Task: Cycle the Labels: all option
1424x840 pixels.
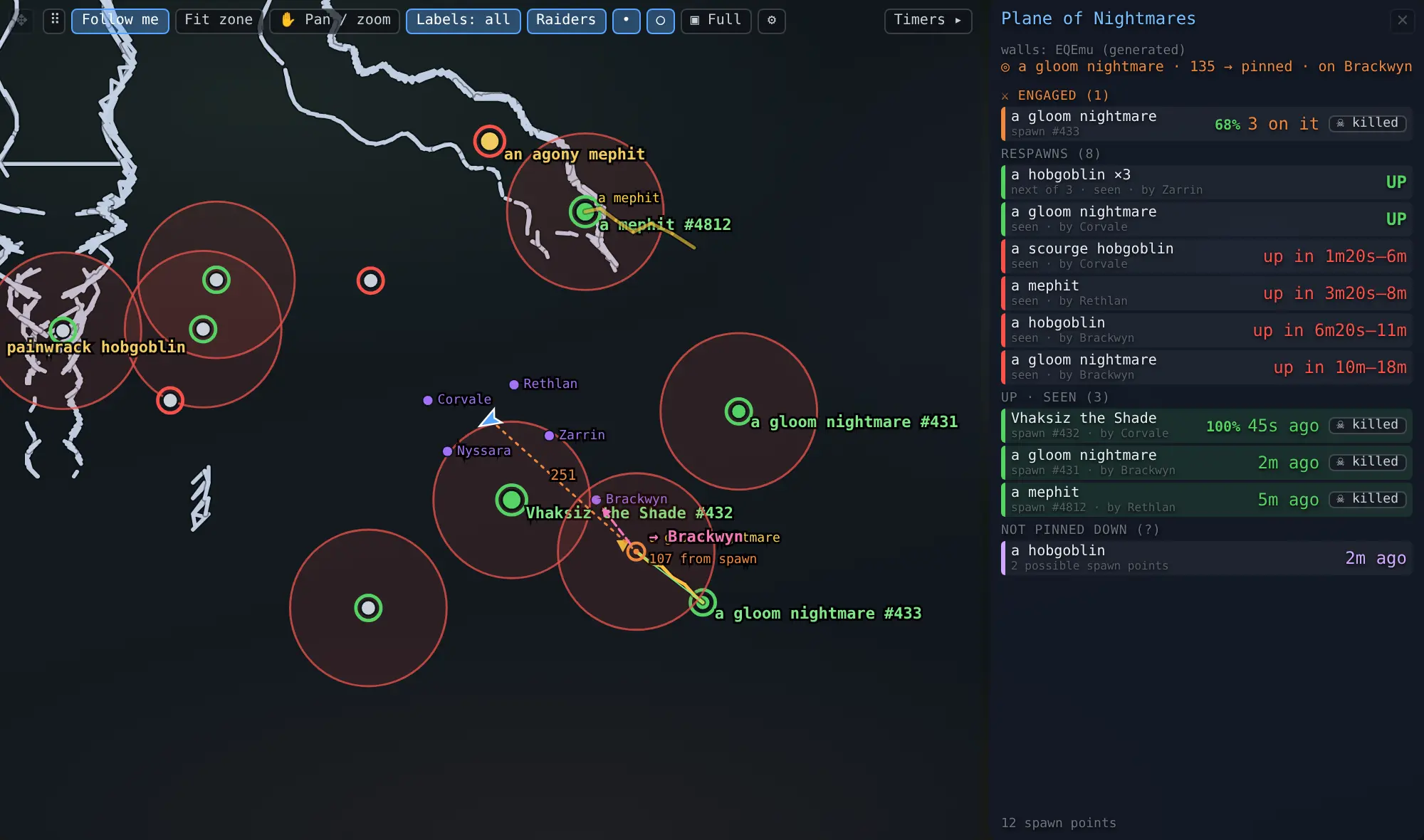Action: (463, 20)
